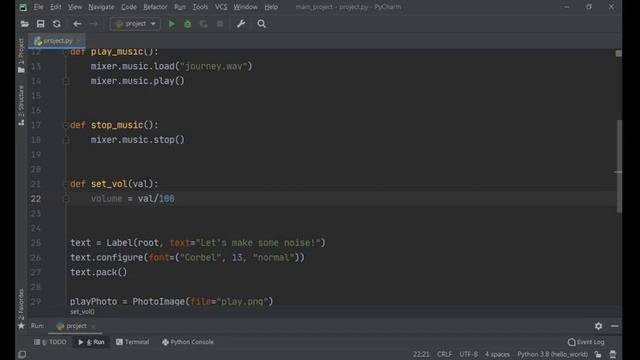Click fold end marker on line 22
Image resolution: width=640 pixels, height=360 pixels.
(x=66, y=199)
